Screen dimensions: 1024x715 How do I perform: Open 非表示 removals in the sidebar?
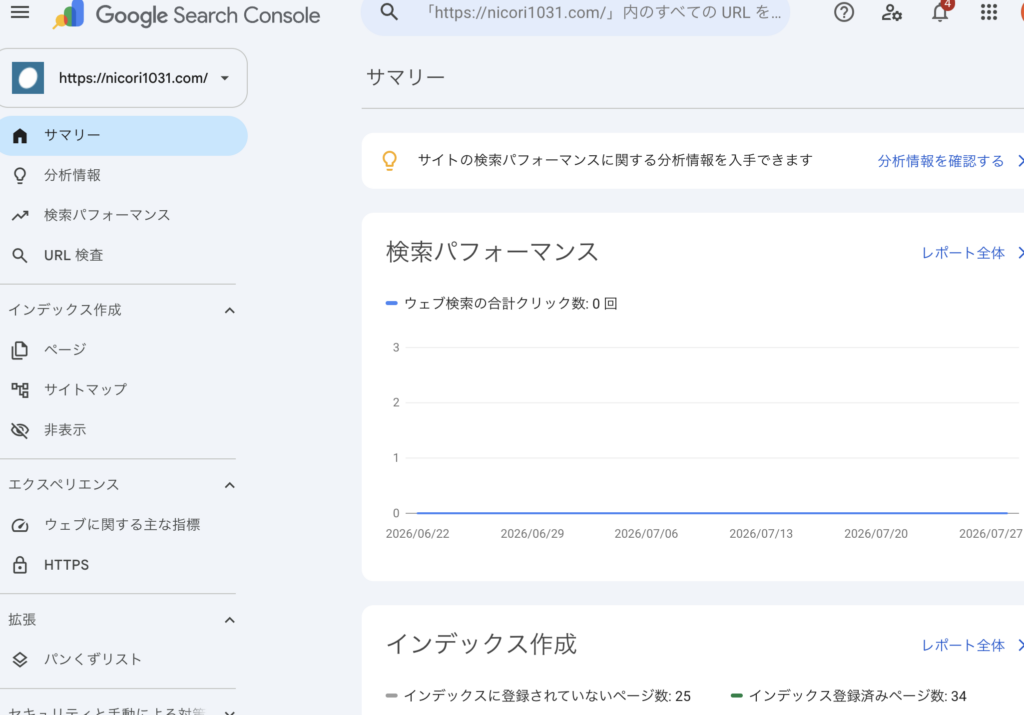point(65,430)
